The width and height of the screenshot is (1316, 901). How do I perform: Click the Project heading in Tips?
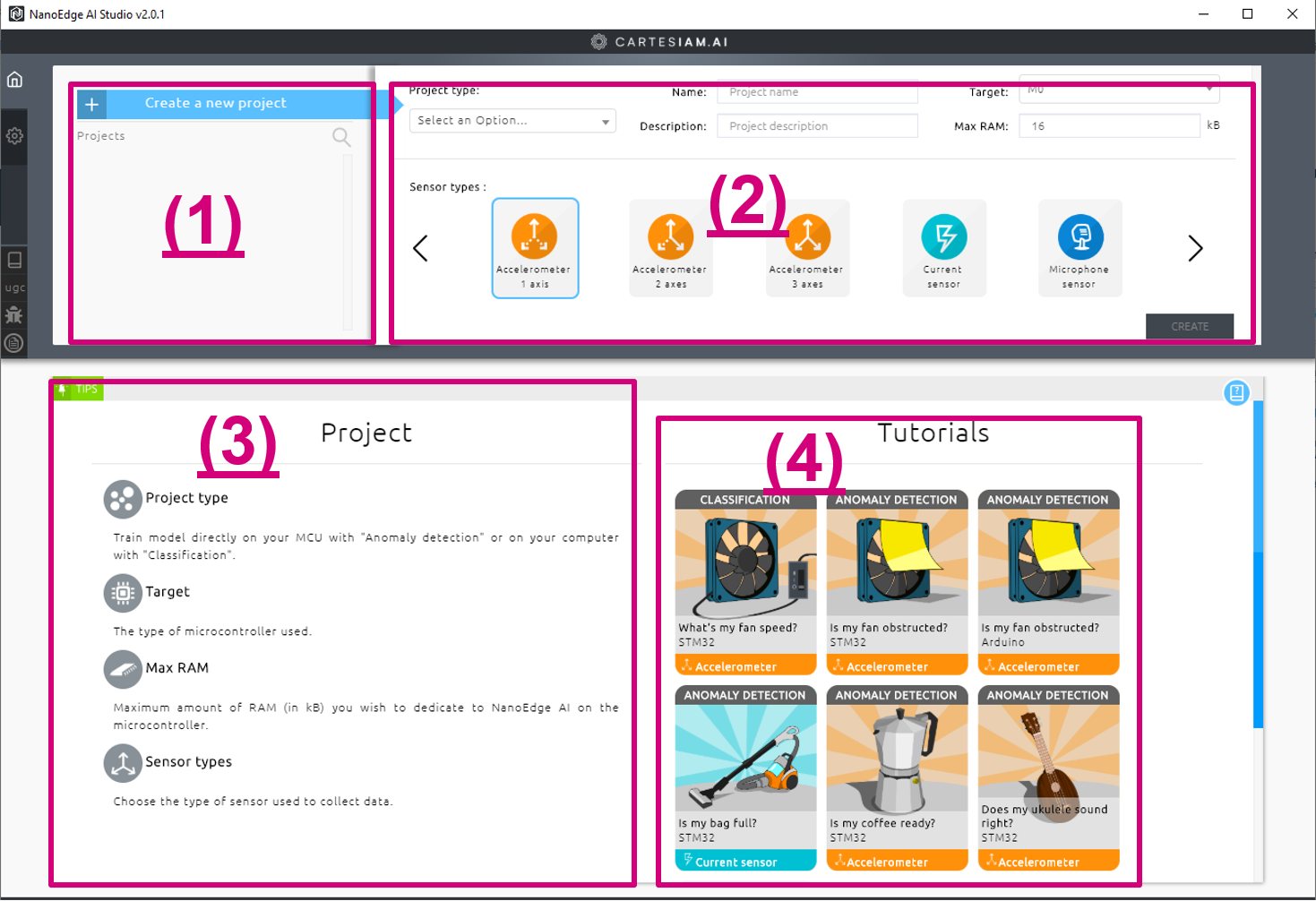(x=366, y=433)
